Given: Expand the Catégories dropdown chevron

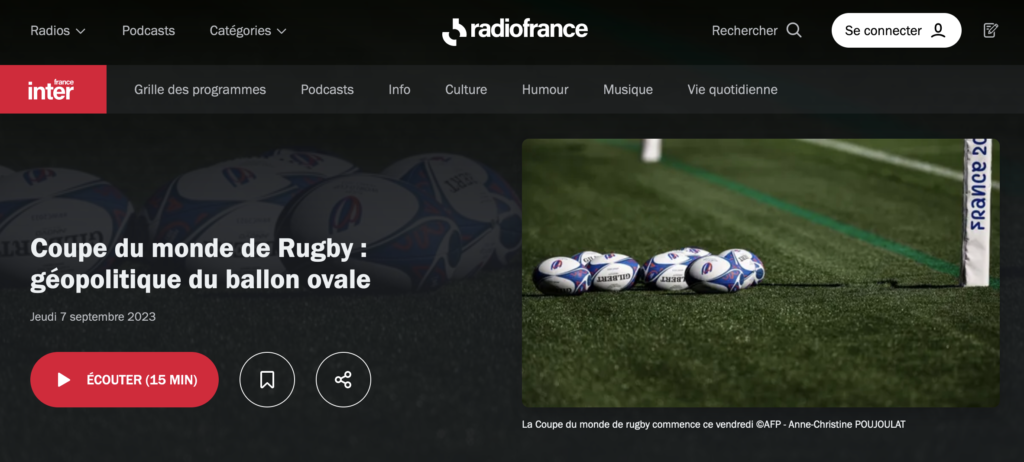Looking at the screenshot, I should click(x=281, y=31).
